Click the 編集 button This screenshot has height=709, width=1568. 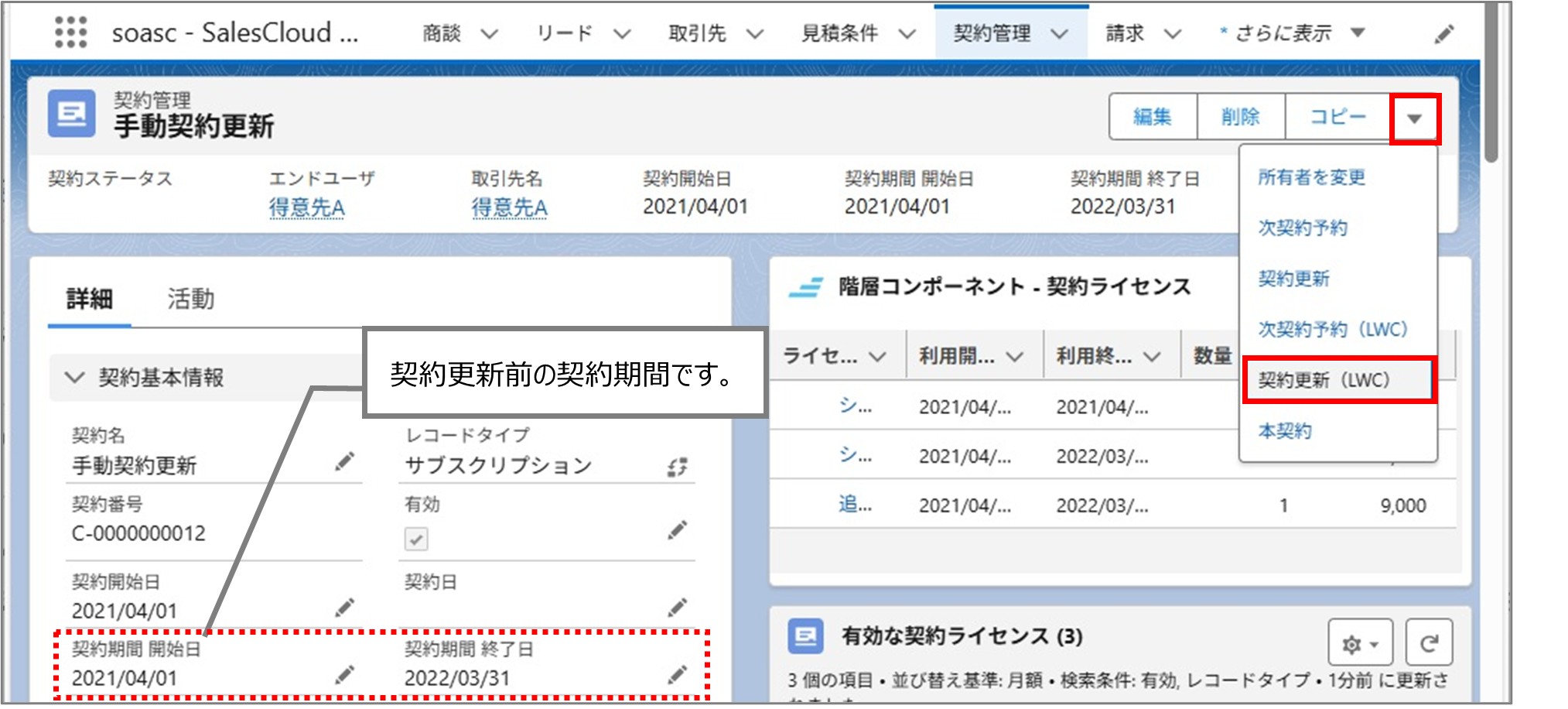[x=1152, y=117]
